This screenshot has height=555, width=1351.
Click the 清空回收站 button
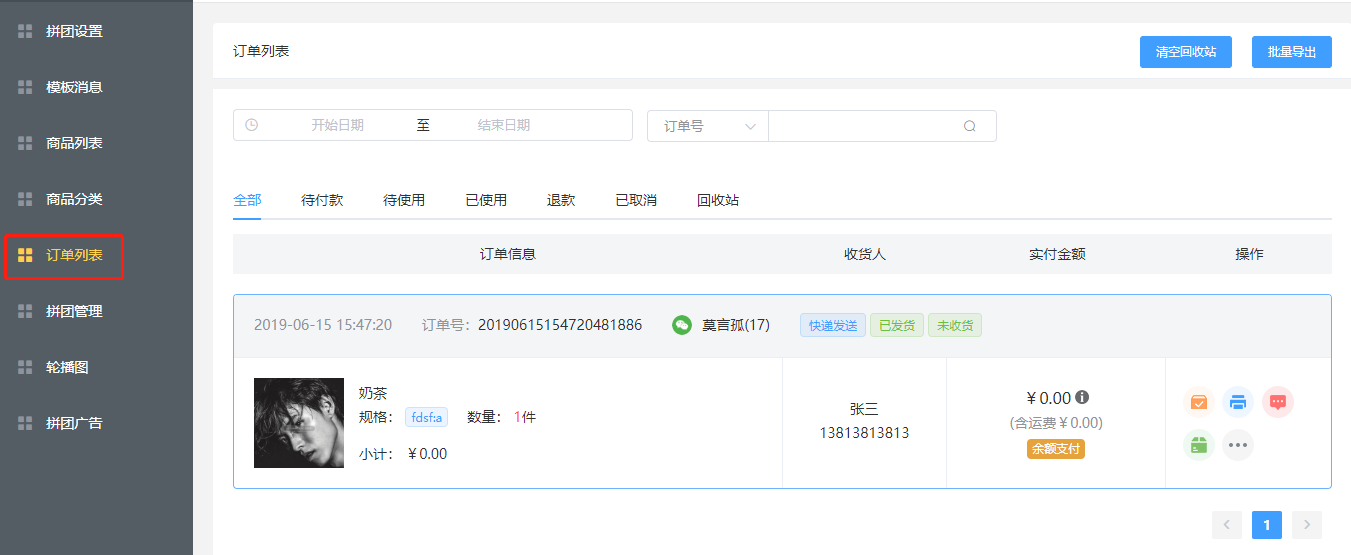tap(1185, 52)
